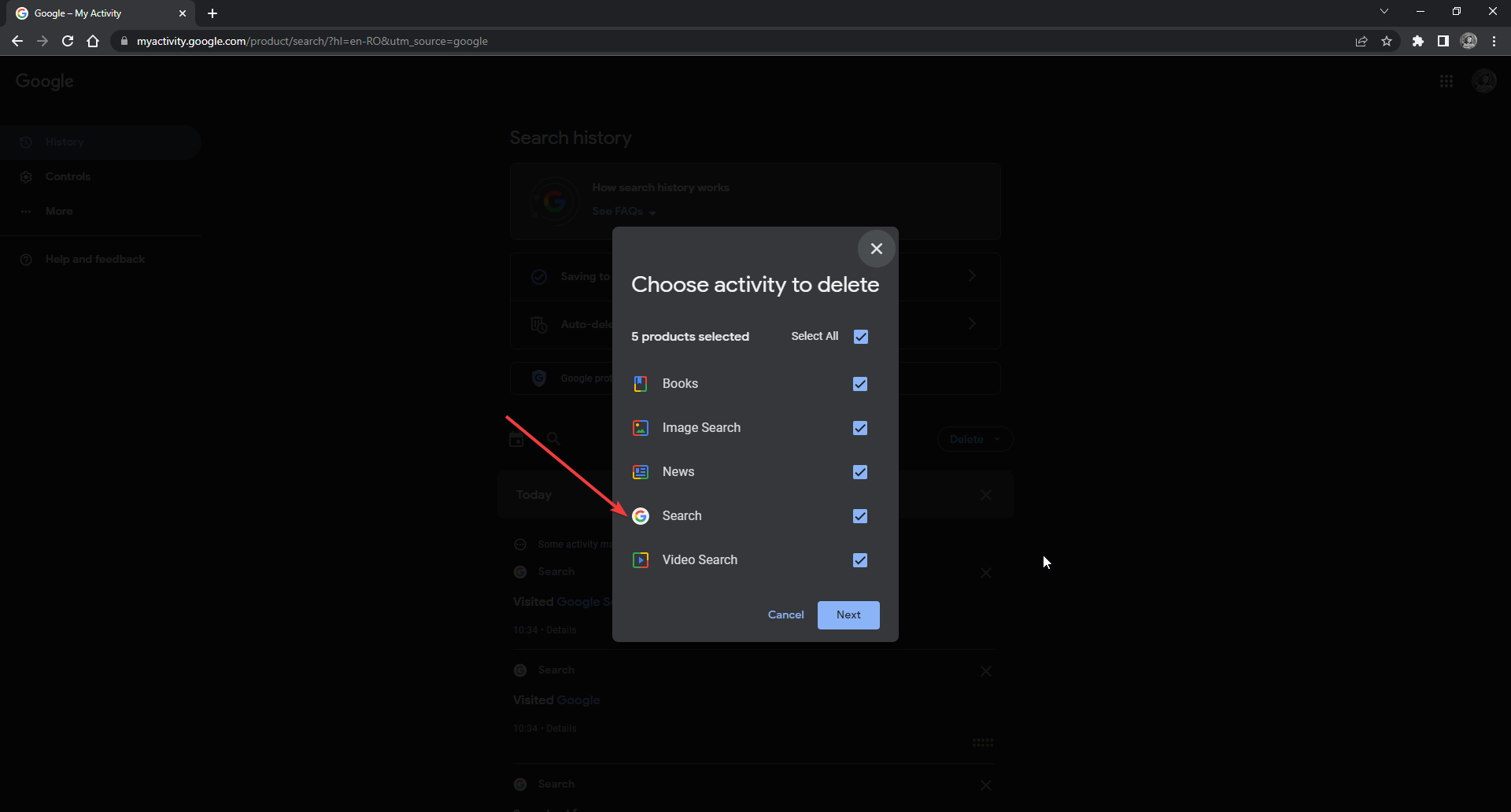Click the News product icon
This screenshot has height=812, width=1511.
(641, 472)
